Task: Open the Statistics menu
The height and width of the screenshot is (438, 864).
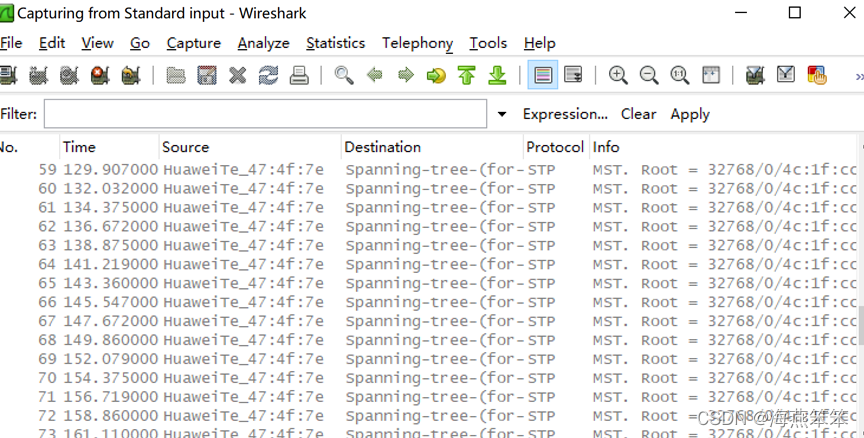Action: (x=336, y=43)
